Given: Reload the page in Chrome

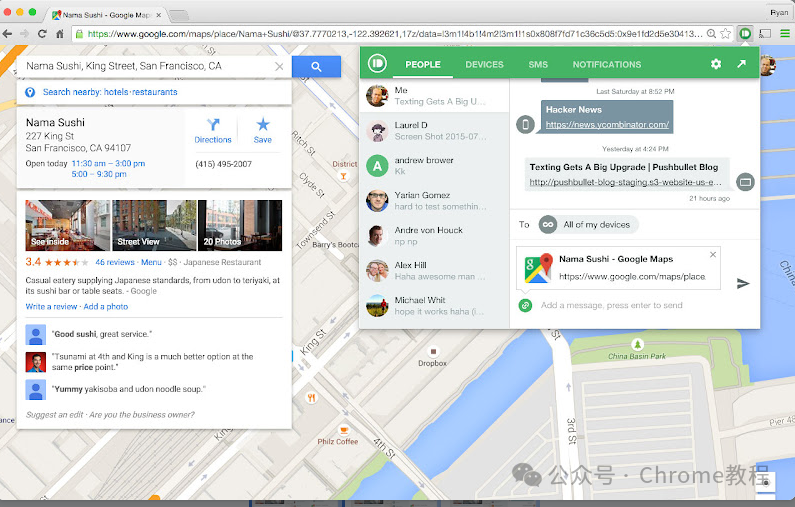Looking at the screenshot, I should (42, 34).
